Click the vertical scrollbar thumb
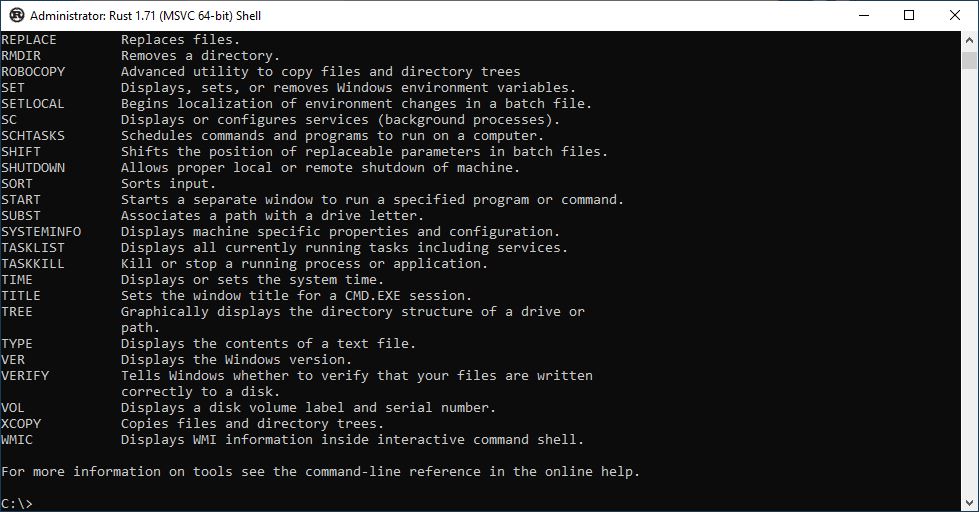Image resolution: width=979 pixels, height=512 pixels. click(969, 61)
